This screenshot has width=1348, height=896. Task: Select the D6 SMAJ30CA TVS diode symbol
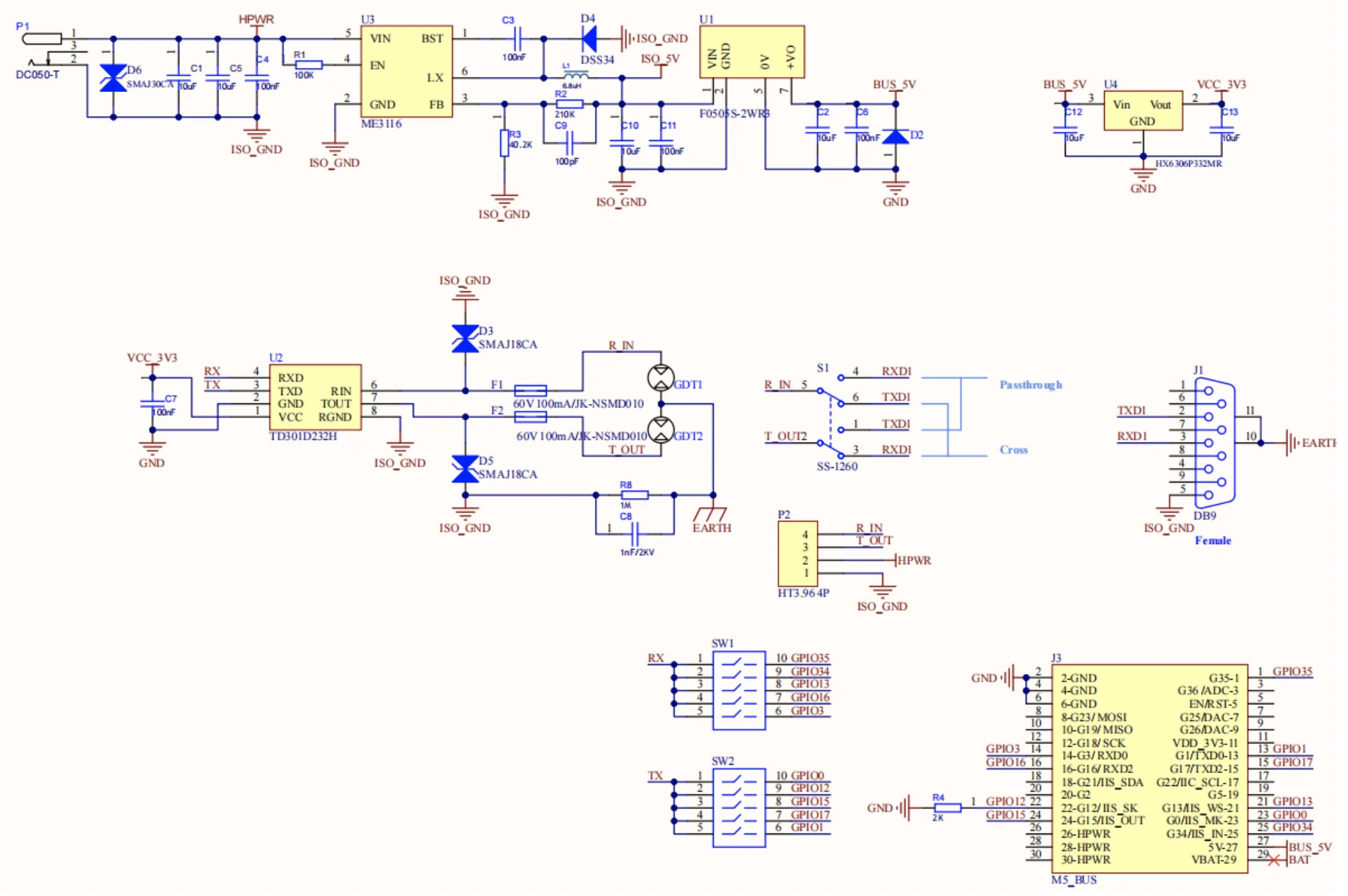113,78
